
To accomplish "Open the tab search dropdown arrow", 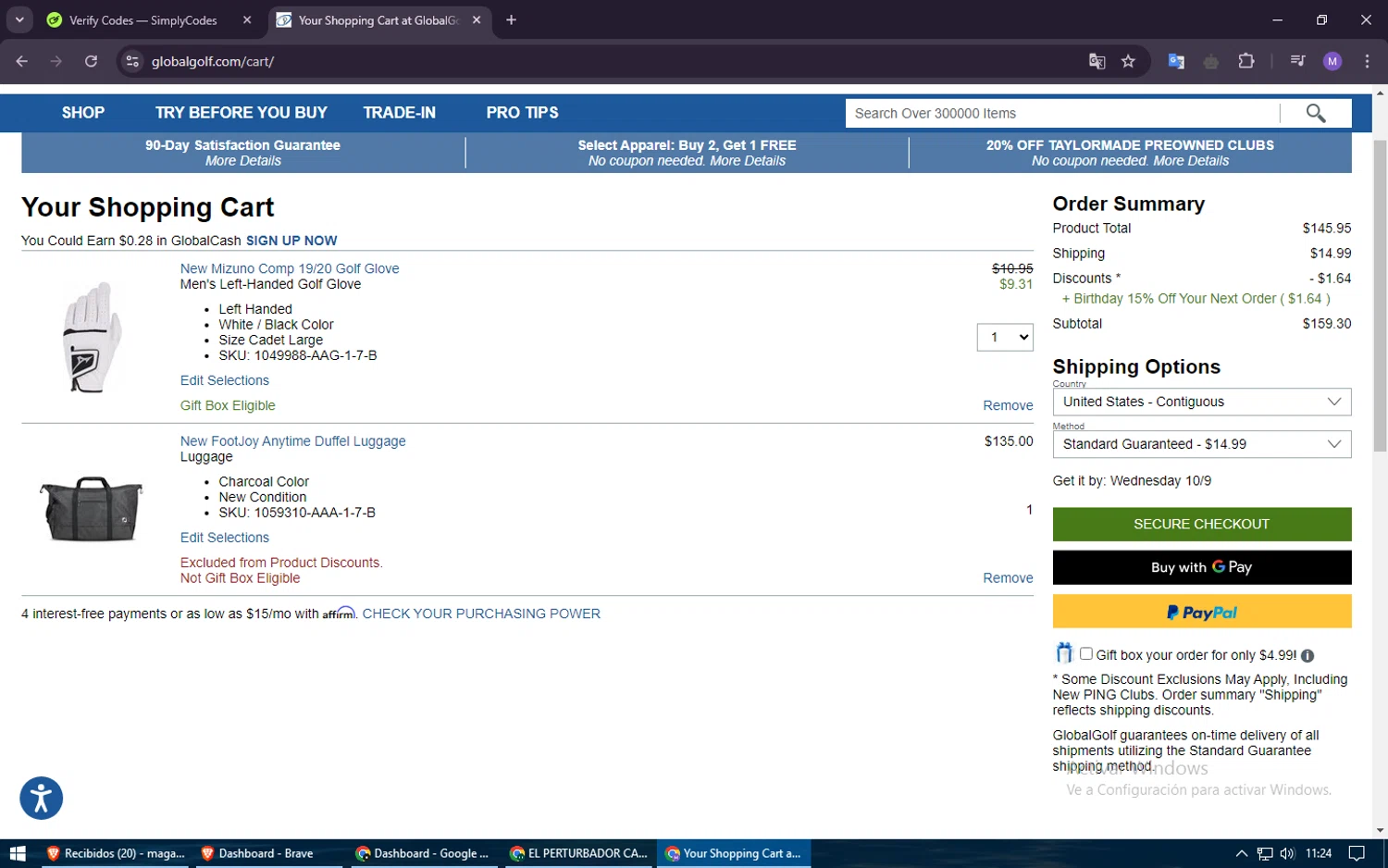I will click(19, 19).
